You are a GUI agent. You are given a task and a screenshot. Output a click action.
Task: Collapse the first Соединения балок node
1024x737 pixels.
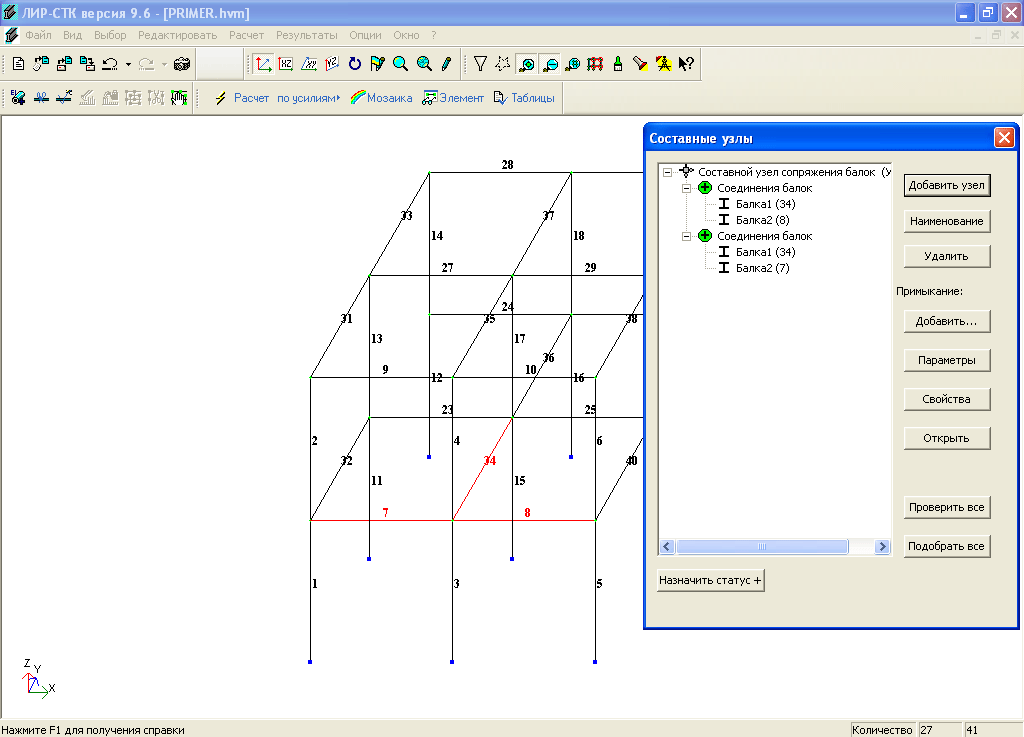pyautogui.click(x=687, y=188)
